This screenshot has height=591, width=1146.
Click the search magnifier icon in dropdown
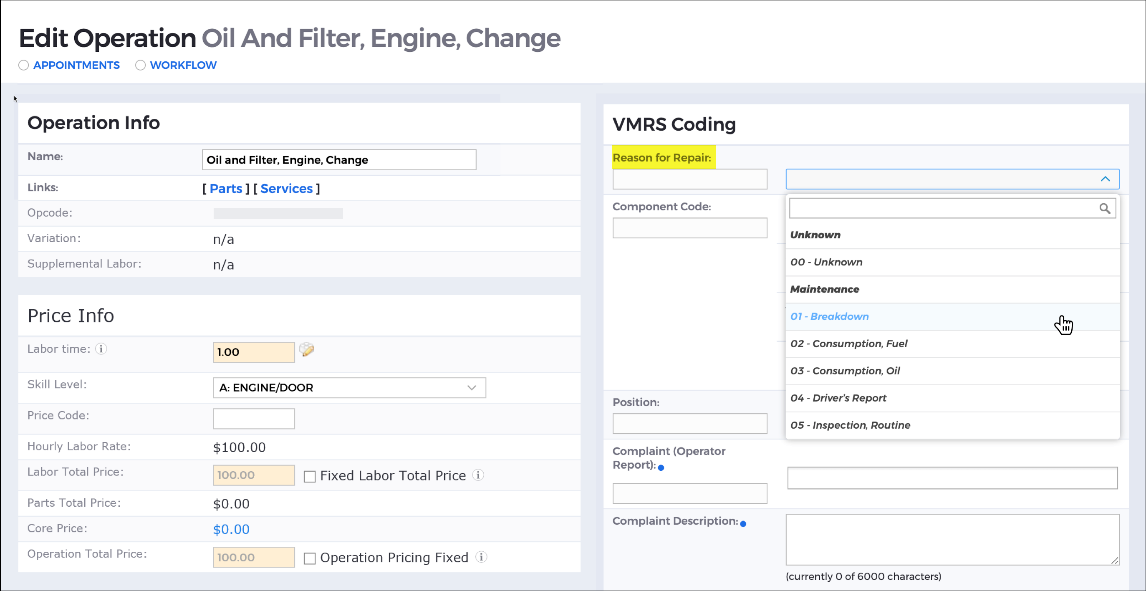point(1105,208)
